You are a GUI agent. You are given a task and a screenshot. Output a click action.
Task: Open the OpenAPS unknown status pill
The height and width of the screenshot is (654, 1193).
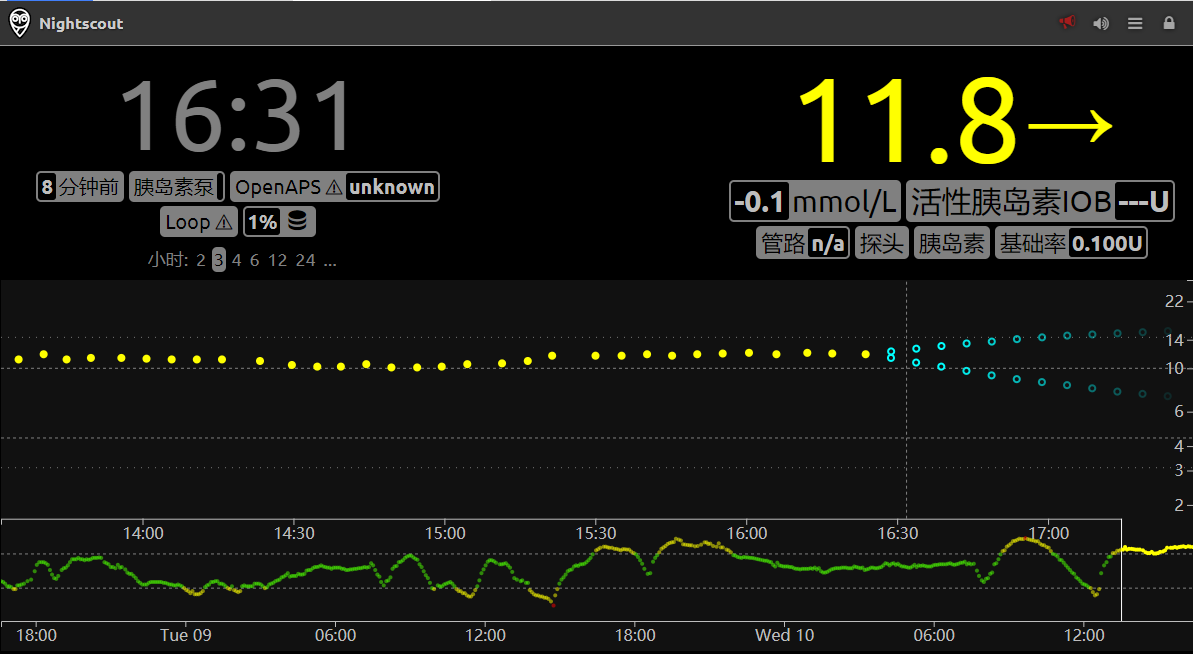pyautogui.click(x=335, y=186)
